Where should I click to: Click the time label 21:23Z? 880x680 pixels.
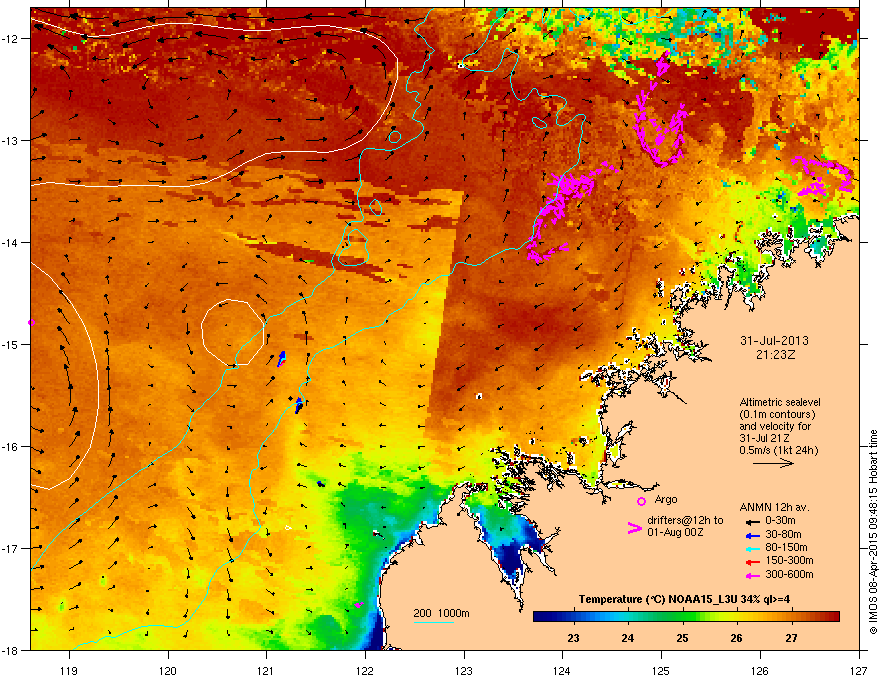pos(775,355)
